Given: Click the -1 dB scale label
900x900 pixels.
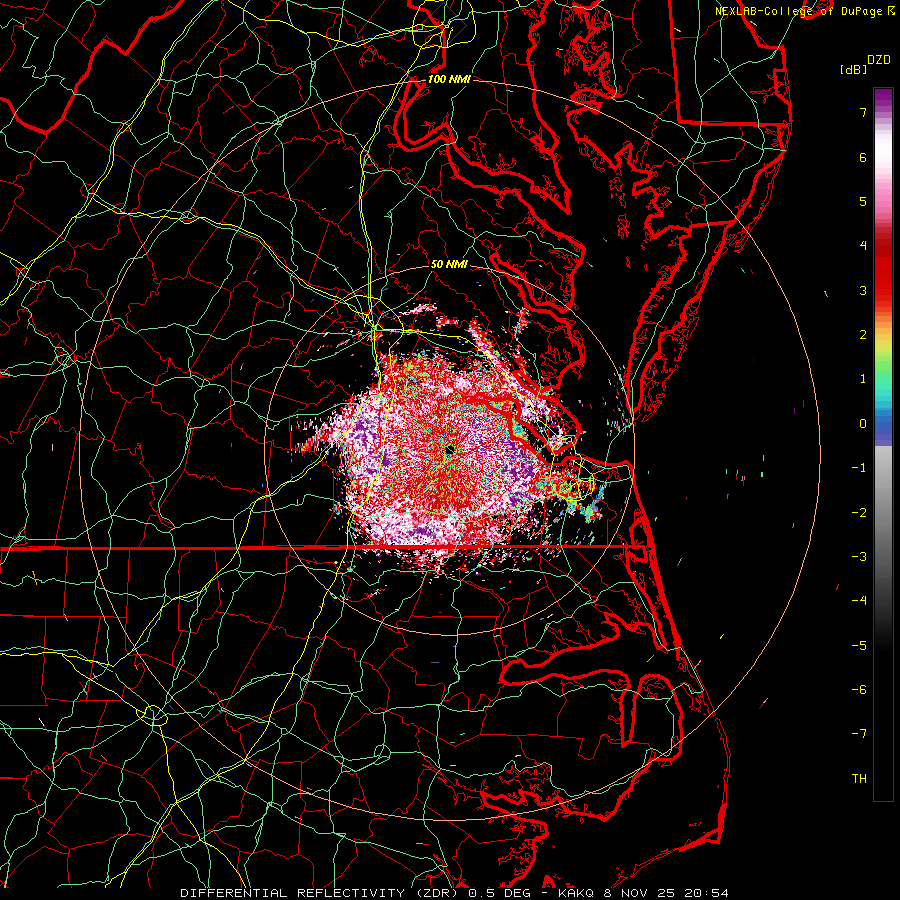Looking at the screenshot, I should pyautogui.click(x=859, y=468).
